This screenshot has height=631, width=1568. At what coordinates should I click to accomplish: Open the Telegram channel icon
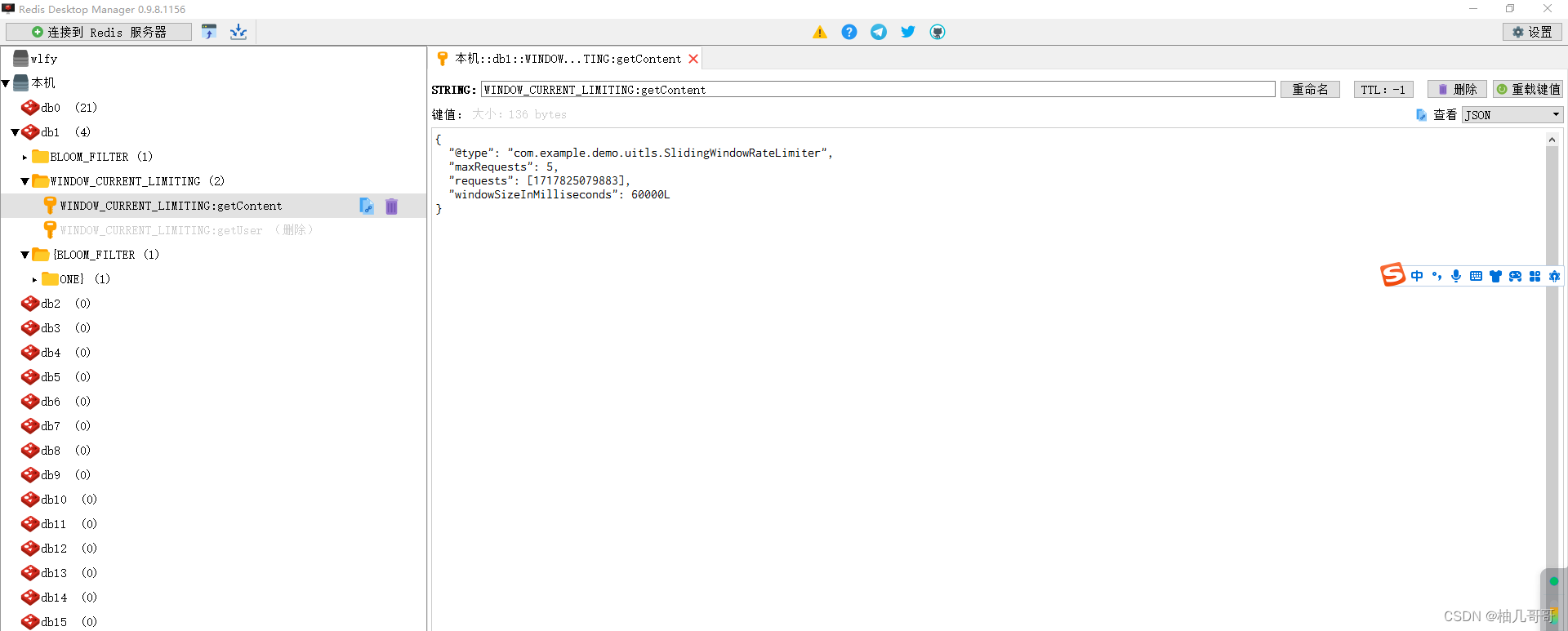pyautogui.click(x=879, y=32)
